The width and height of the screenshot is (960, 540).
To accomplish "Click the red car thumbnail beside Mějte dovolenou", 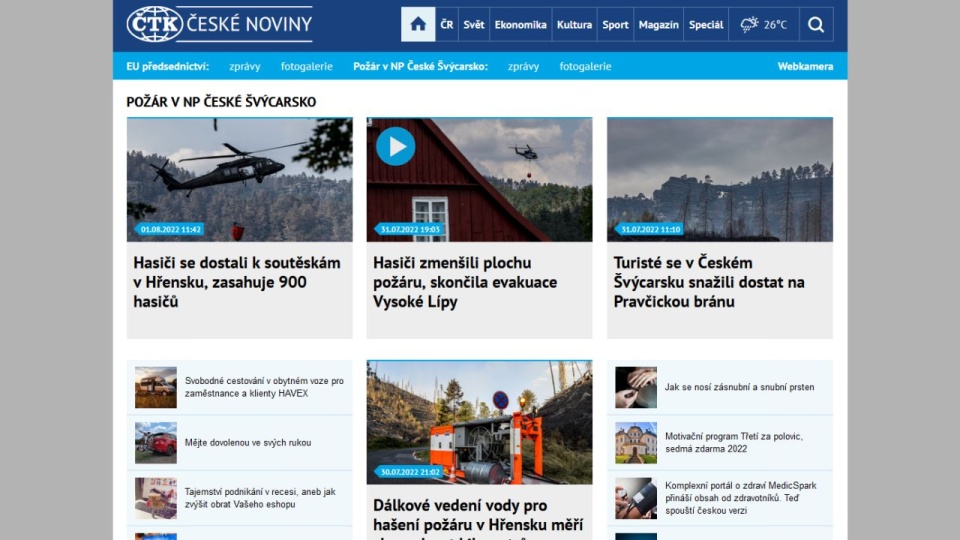I will (156, 443).
